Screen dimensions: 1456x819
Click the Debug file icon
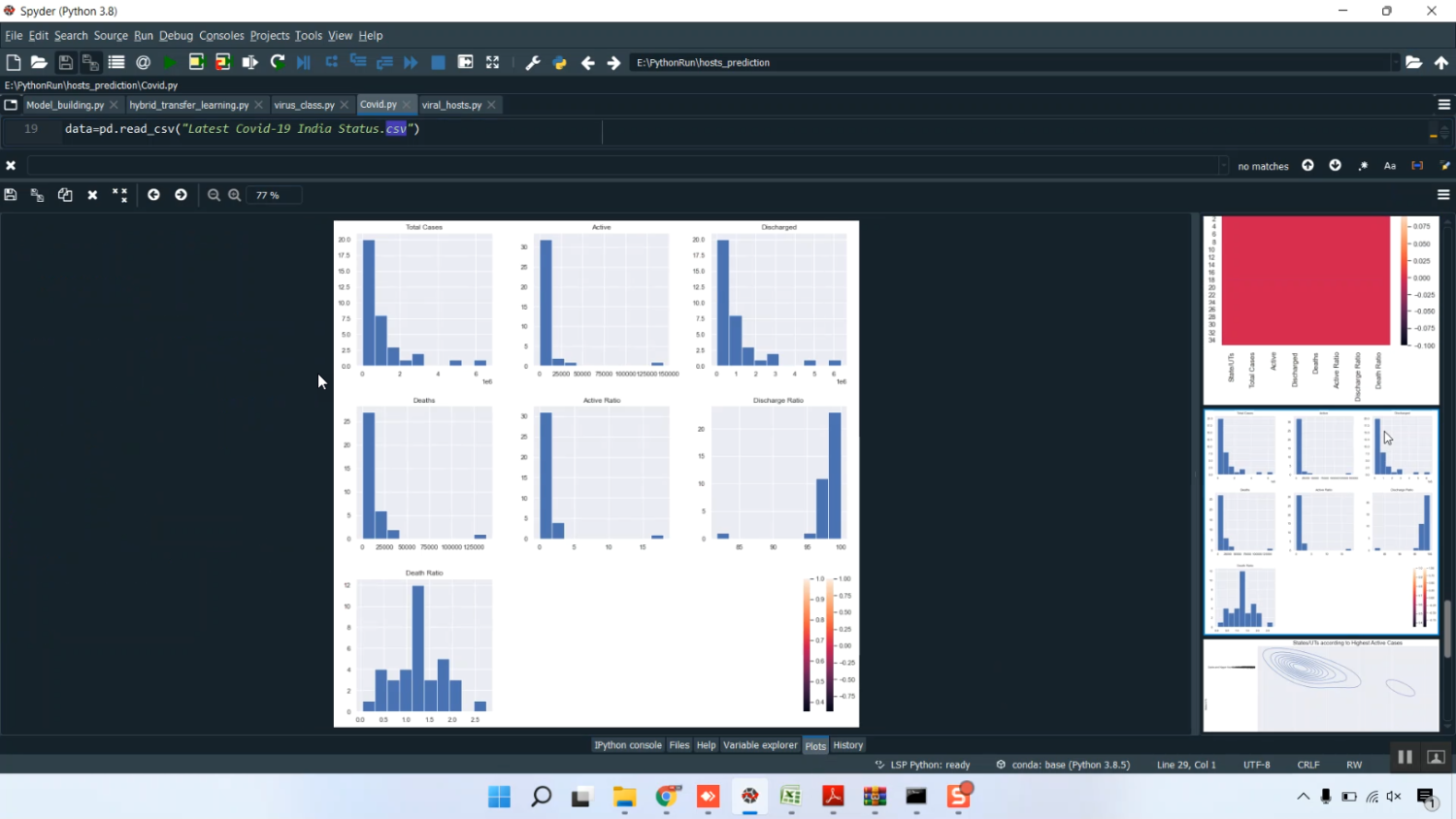304,62
